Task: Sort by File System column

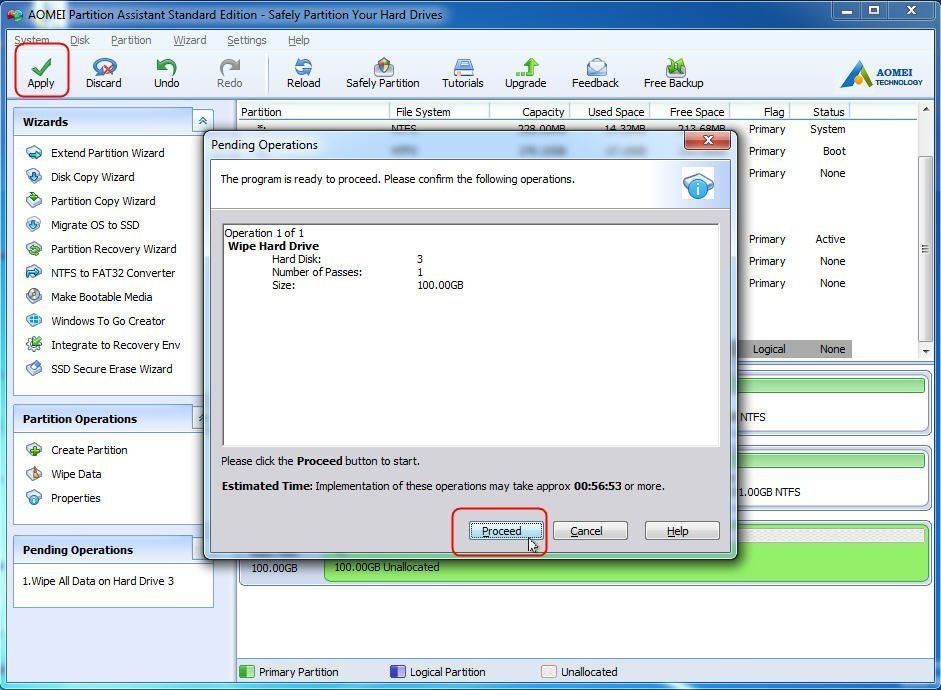Action: point(440,112)
